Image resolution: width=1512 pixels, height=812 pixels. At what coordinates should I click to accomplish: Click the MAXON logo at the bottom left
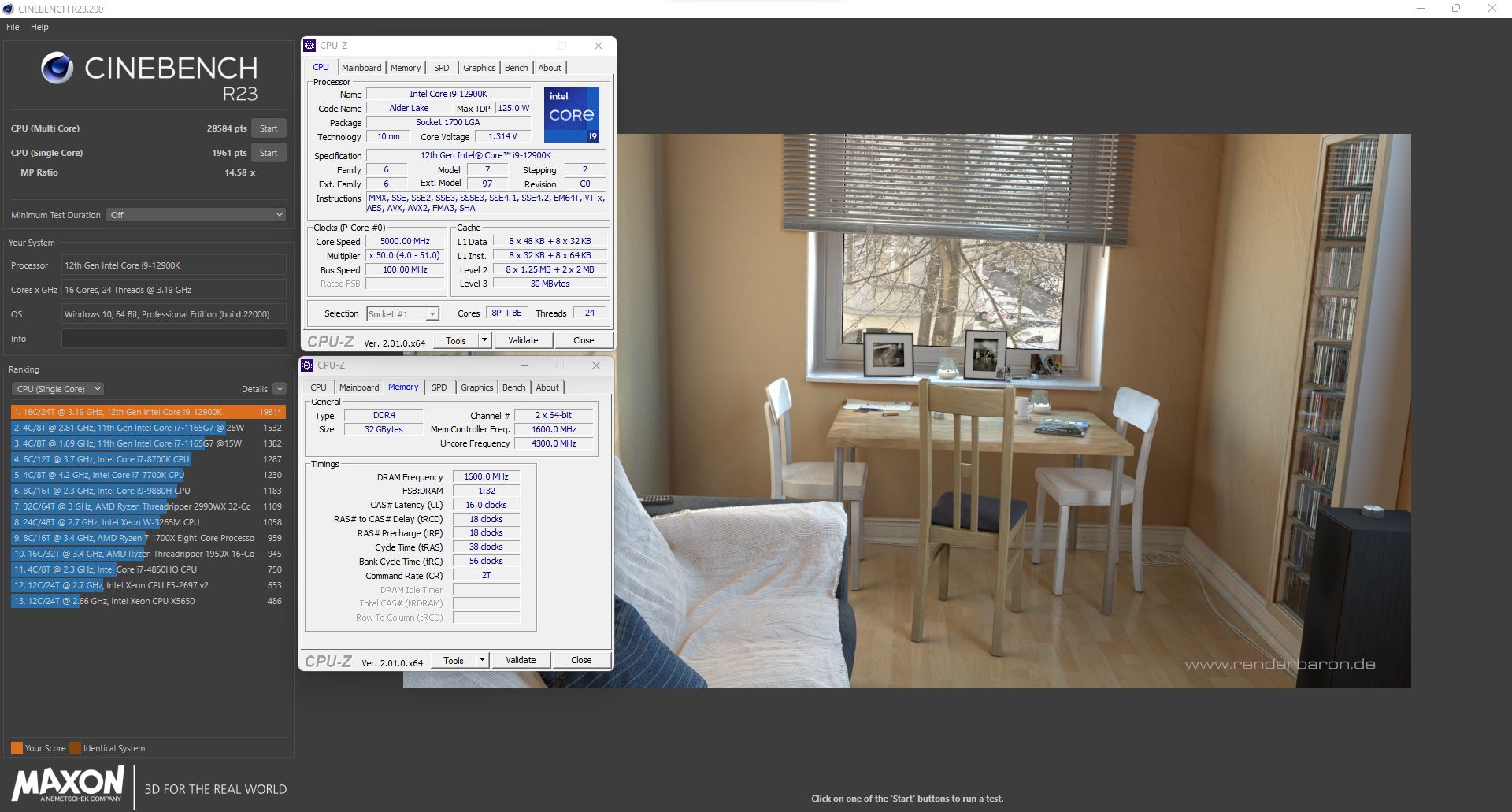coord(67,784)
